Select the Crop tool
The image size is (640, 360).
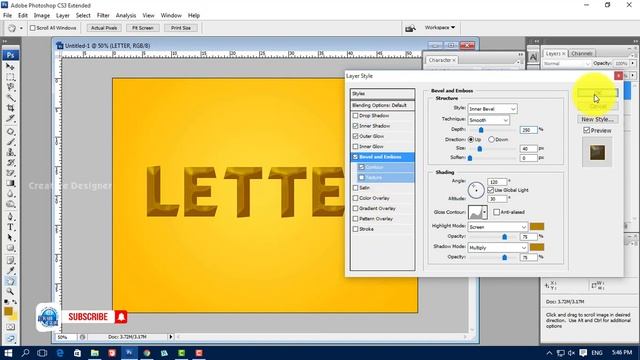(x=11, y=108)
